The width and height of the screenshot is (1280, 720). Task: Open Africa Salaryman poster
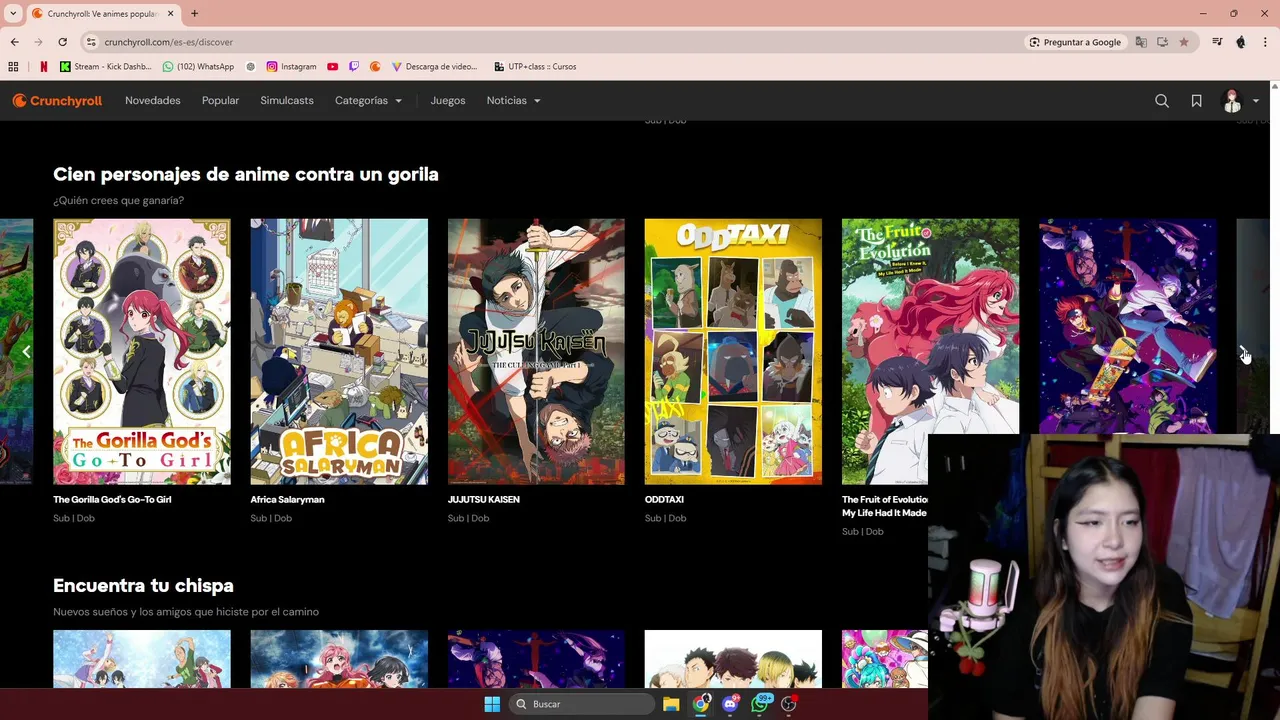point(339,352)
